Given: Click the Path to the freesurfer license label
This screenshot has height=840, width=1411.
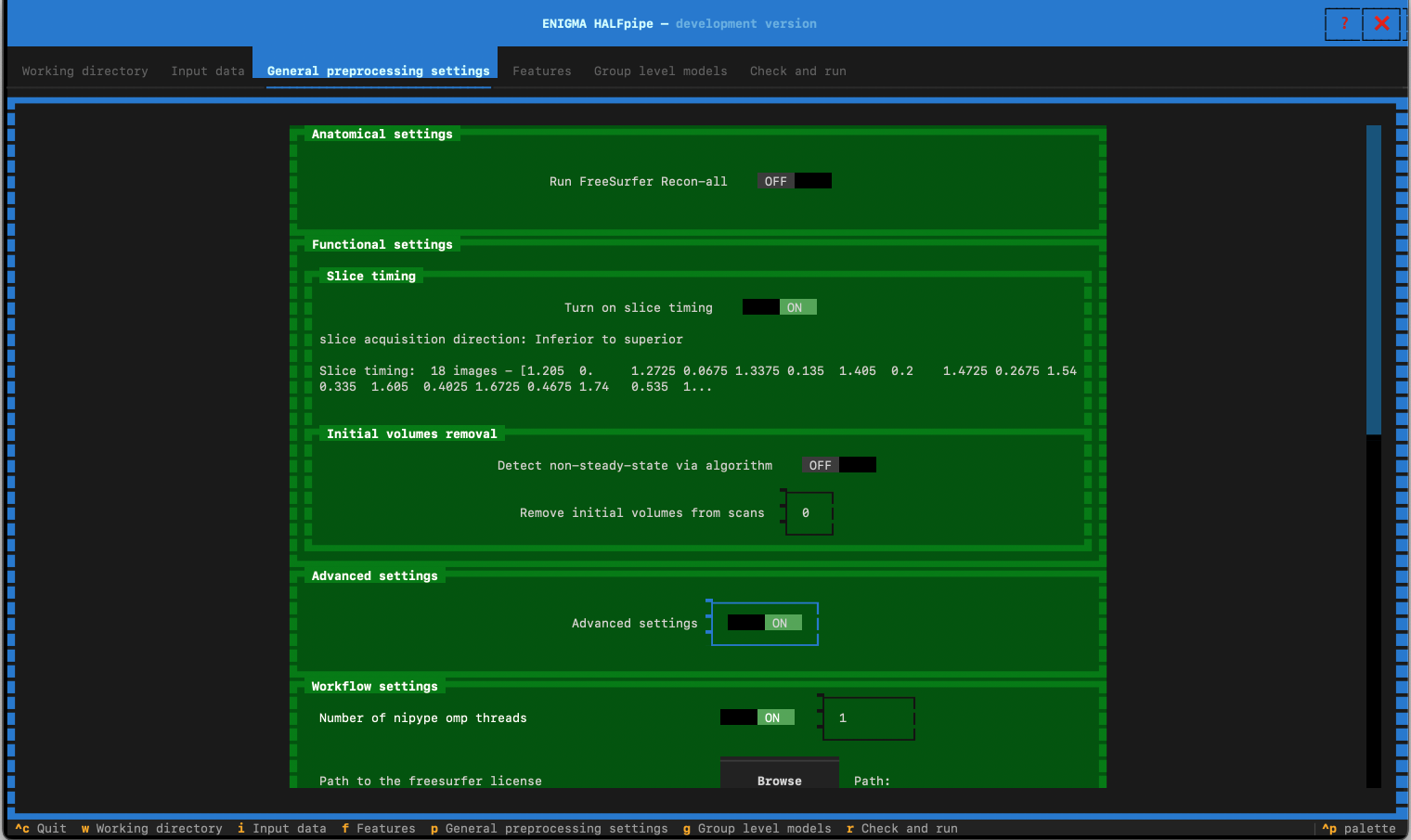Looking at the screenshot, I should (431, 781).
